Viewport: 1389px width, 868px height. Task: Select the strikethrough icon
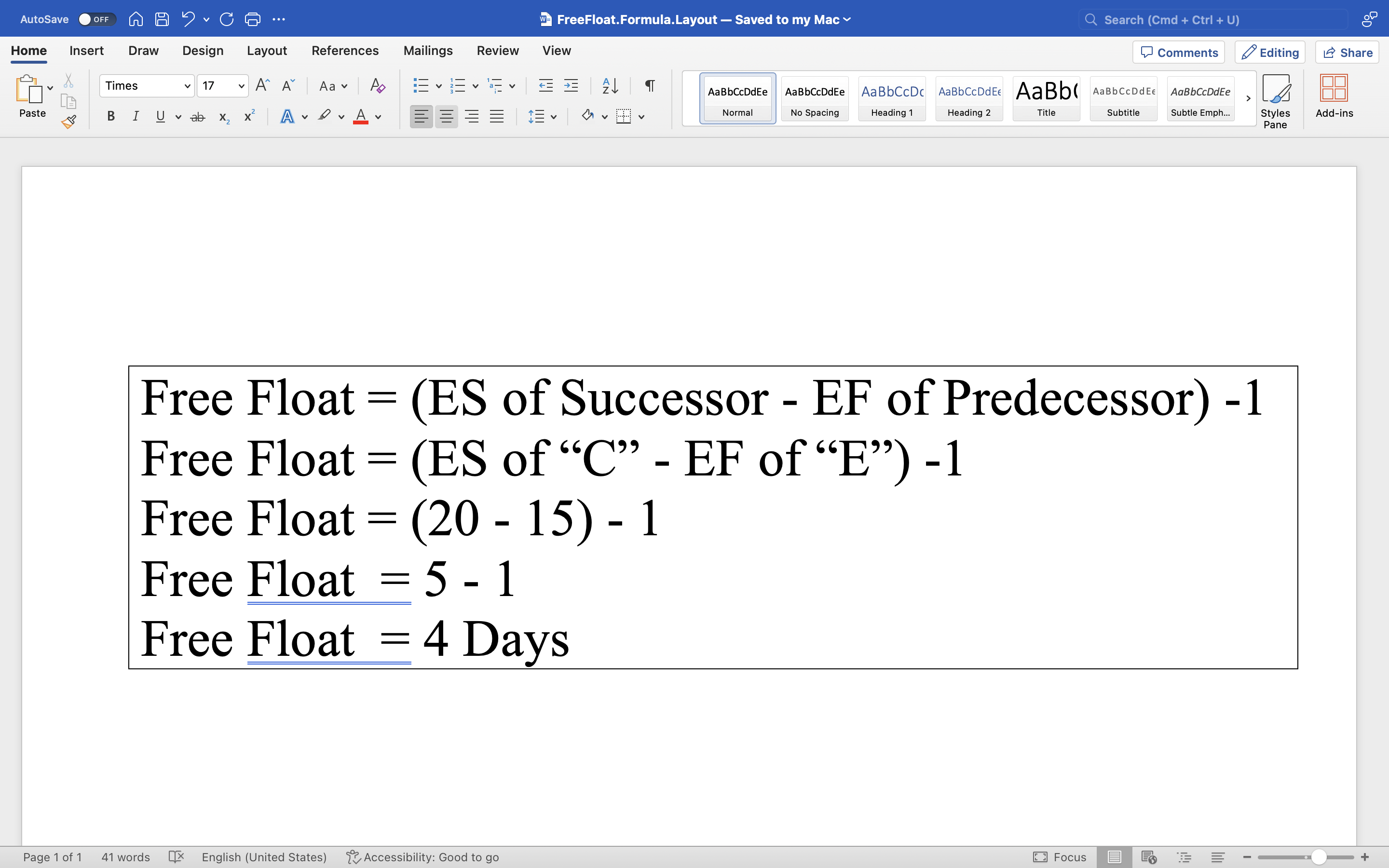(x=197, y=116)
